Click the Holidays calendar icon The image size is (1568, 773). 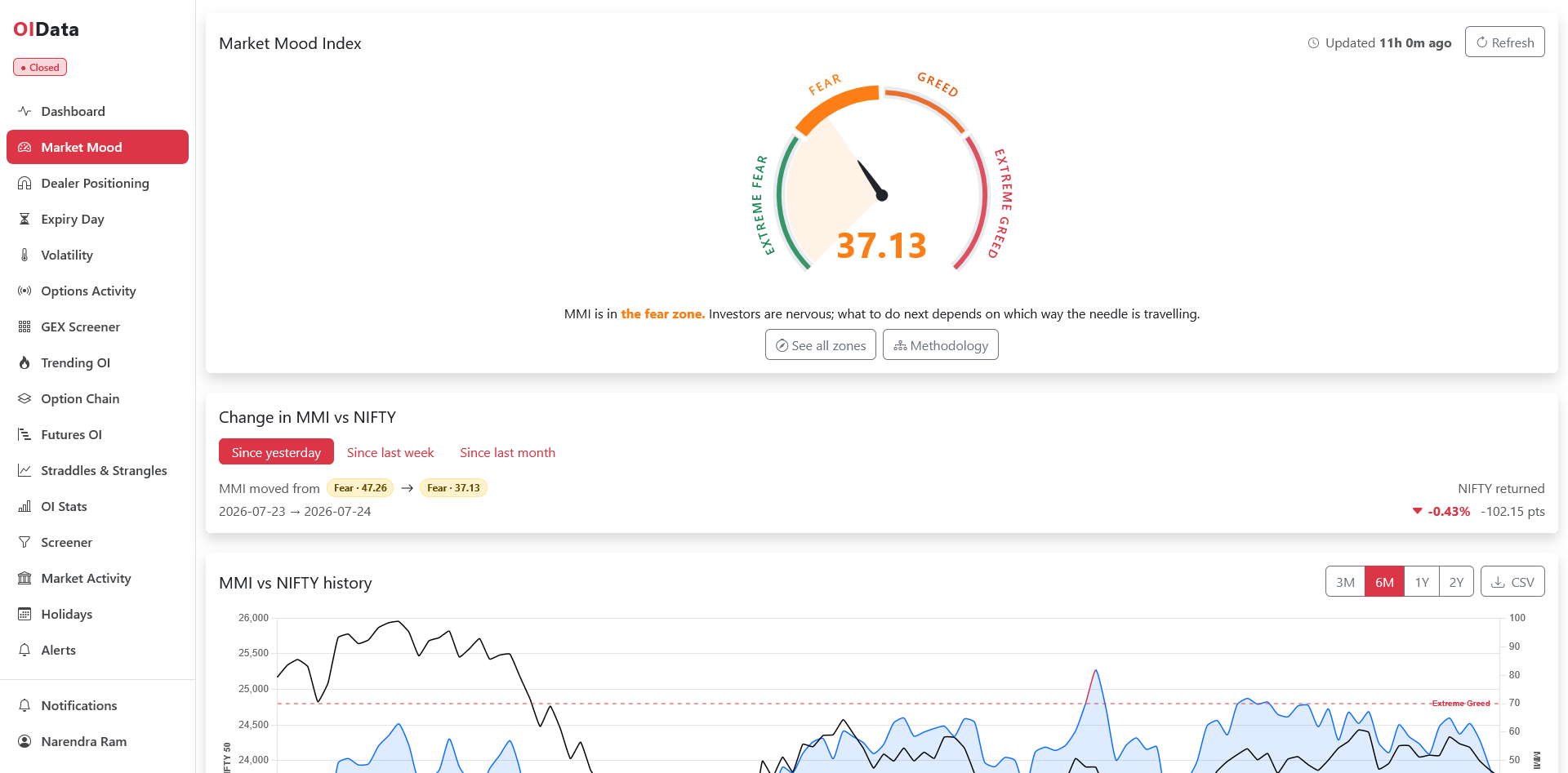pyautogui.click(x=24, y=614)
